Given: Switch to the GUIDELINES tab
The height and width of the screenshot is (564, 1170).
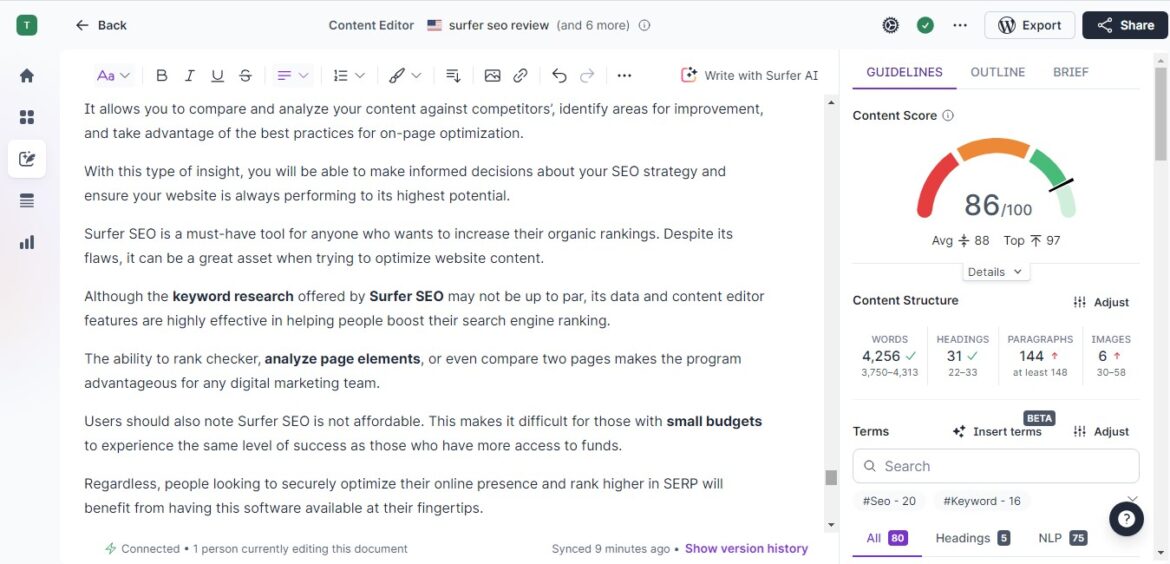Looking at the screenshot, I should [x=904, y=72].
